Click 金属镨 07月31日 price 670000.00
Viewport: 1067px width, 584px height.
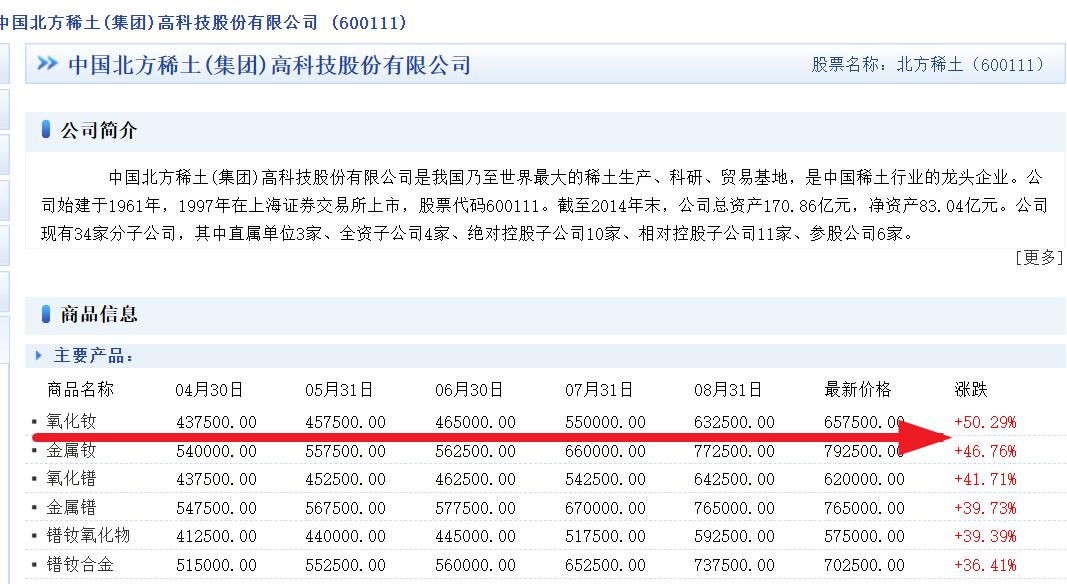(x=605, y=508)
